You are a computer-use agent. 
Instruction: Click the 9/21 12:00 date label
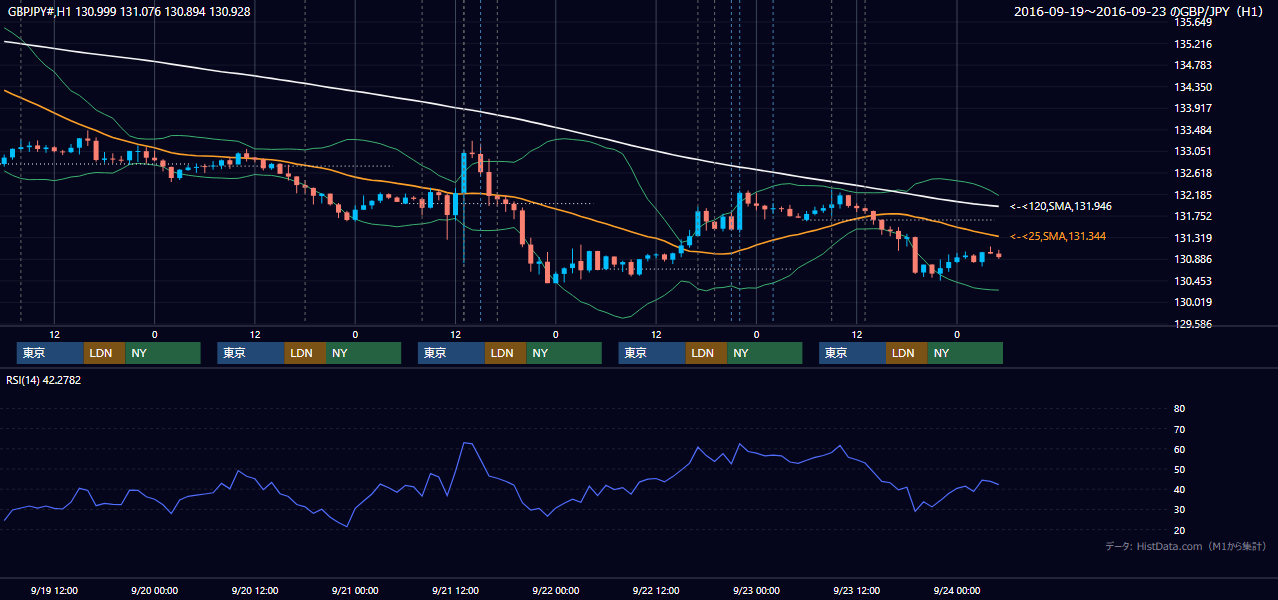455,591
